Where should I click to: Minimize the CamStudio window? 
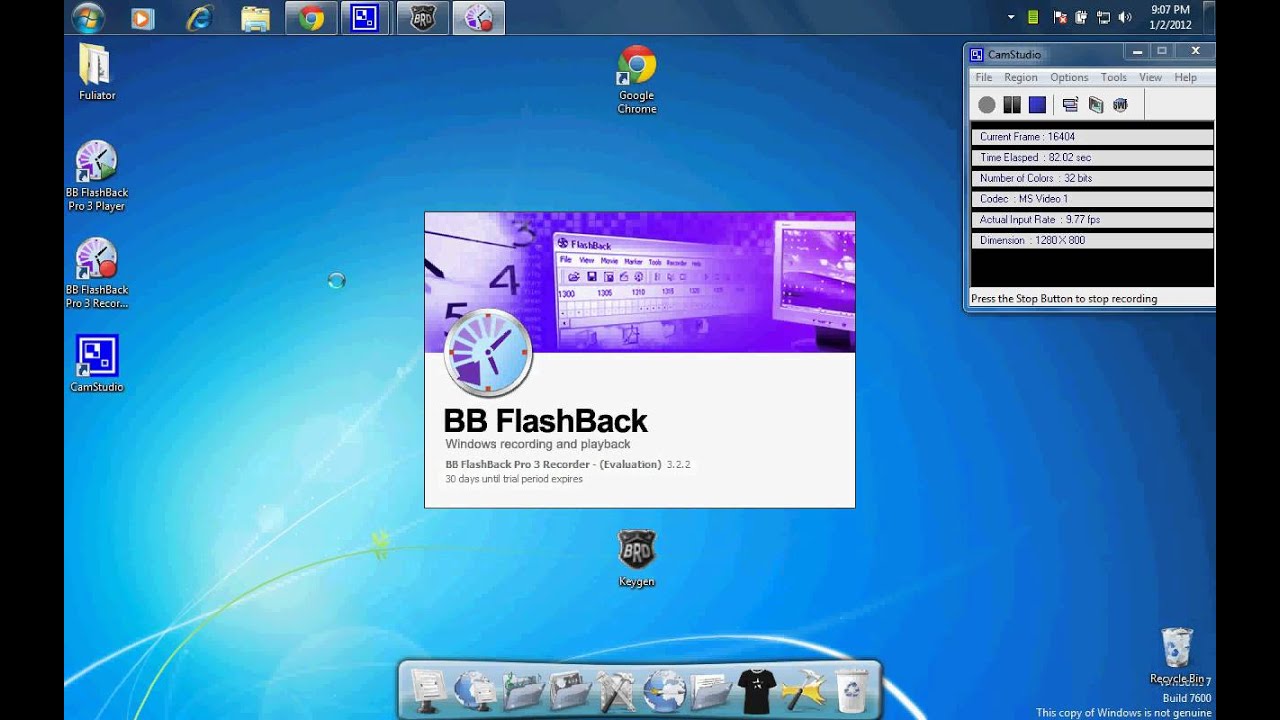coord(1137,51)
